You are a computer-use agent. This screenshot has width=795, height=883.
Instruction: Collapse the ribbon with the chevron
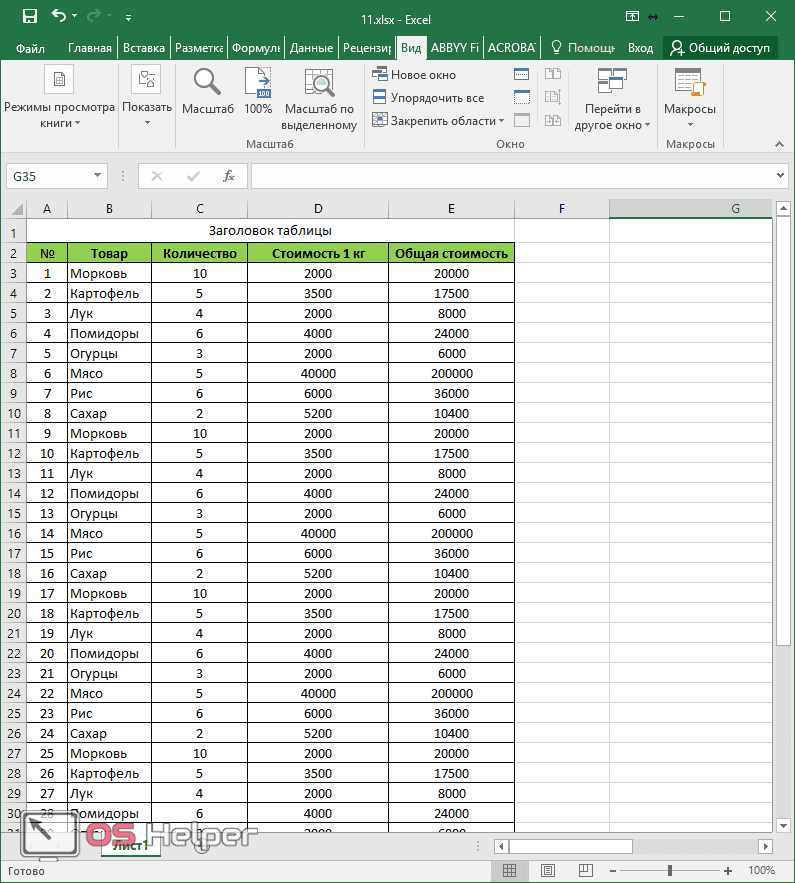point(779,144)
